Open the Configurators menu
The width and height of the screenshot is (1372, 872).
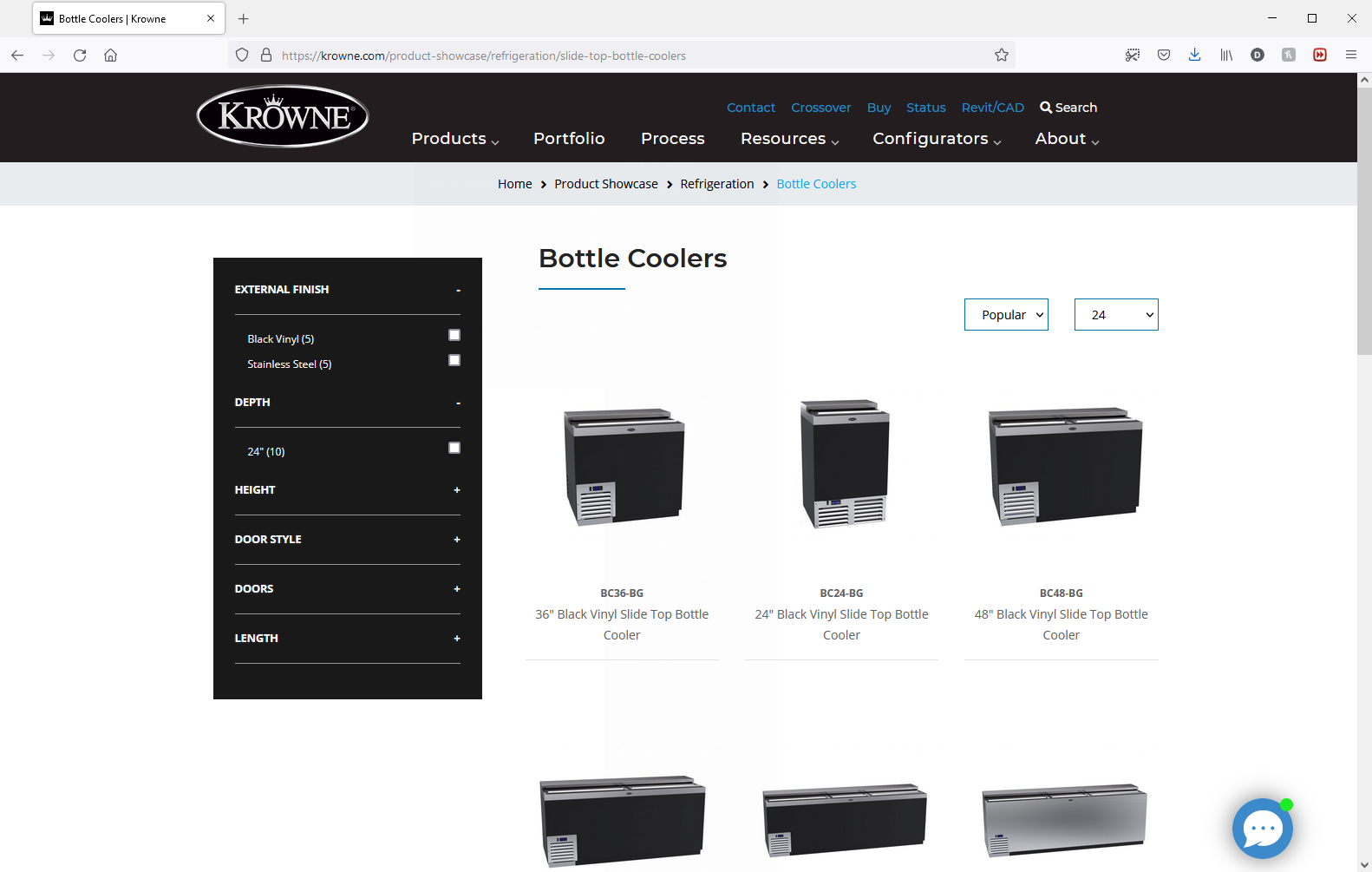coord(938,139)
